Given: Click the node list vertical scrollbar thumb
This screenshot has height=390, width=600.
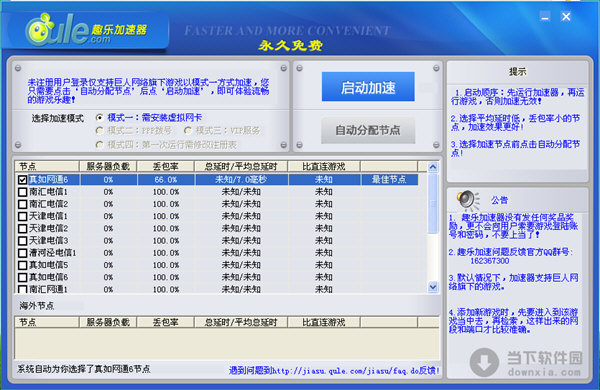Looking at the screenshot, I should click(x=433, y=204).
